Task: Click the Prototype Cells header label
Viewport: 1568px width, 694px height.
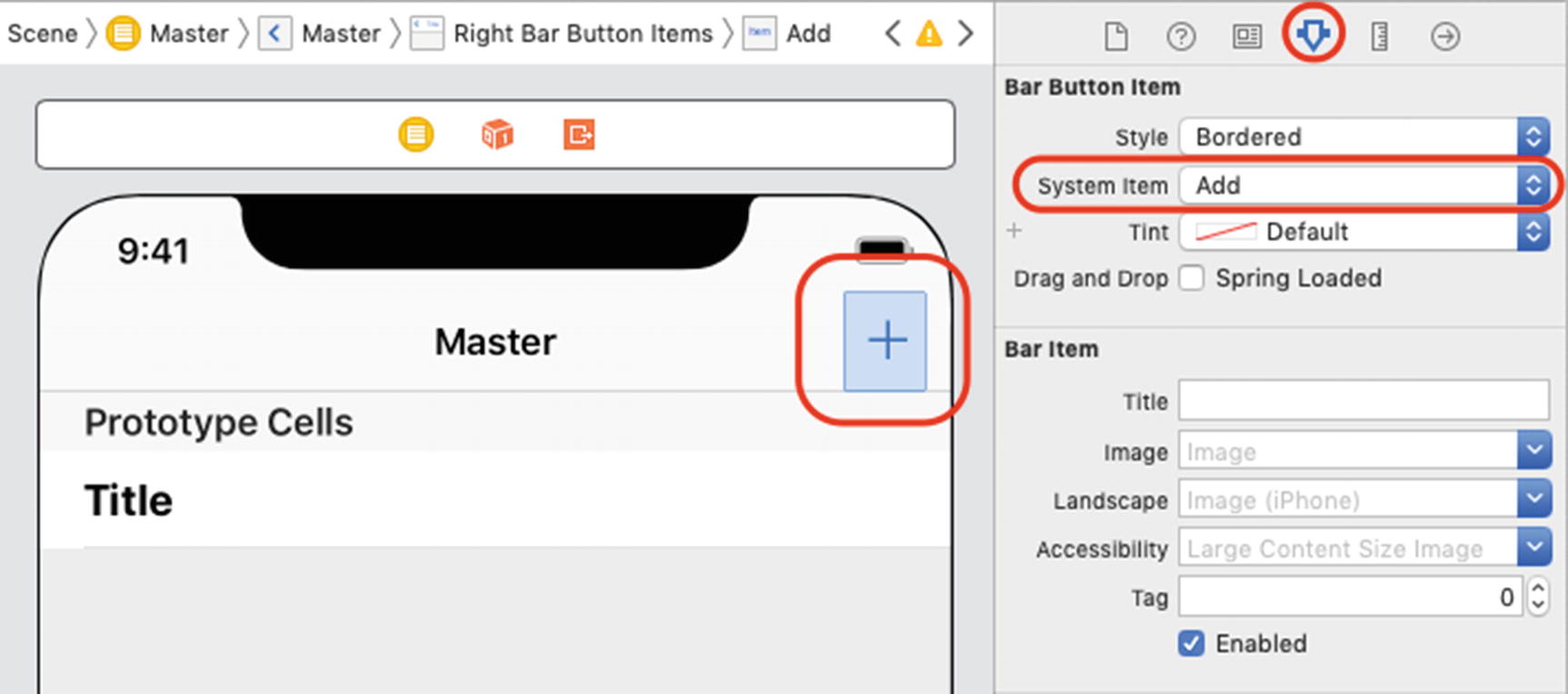Action: click(218, 422)
